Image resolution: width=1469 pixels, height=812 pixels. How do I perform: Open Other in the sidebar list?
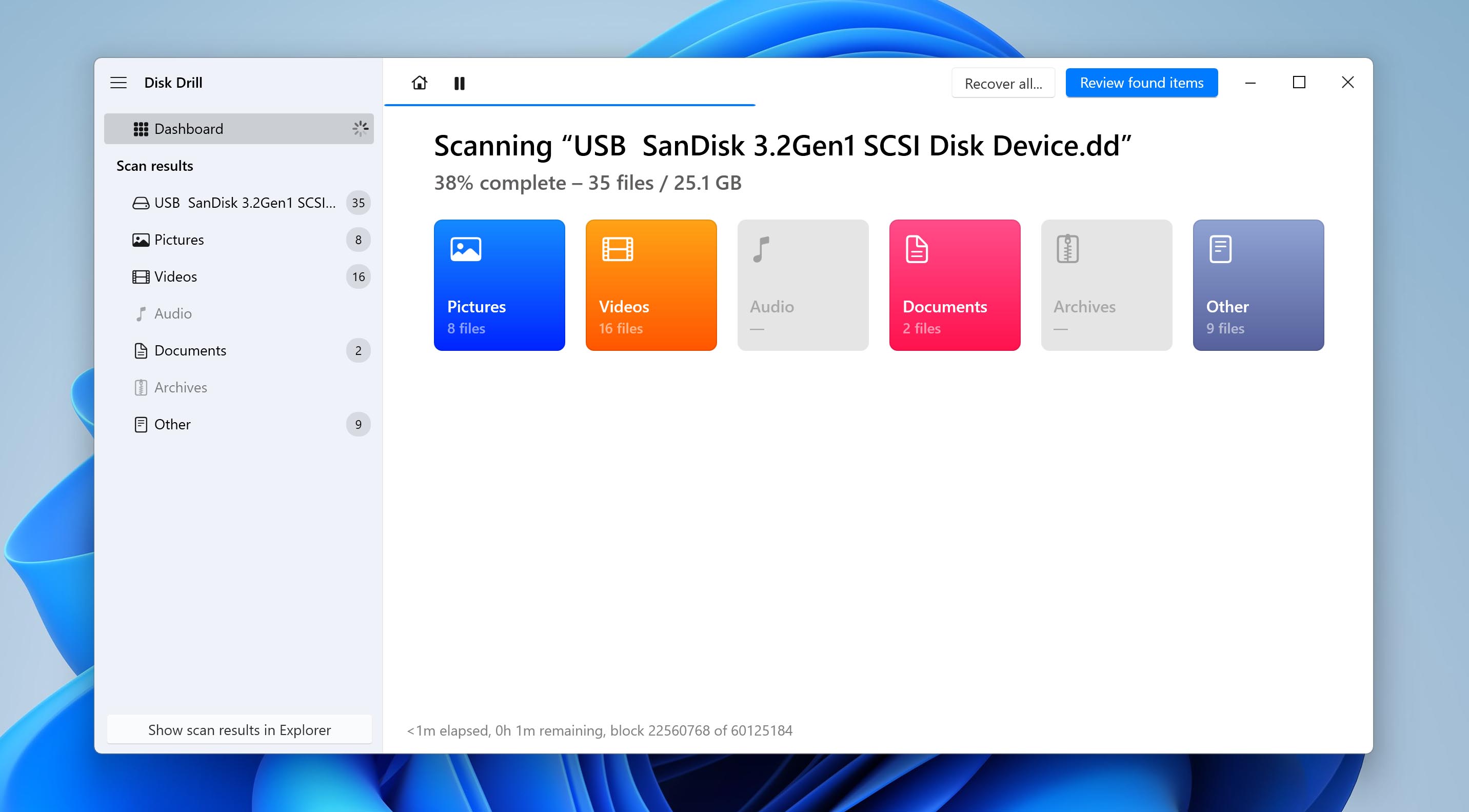[239, 425]
